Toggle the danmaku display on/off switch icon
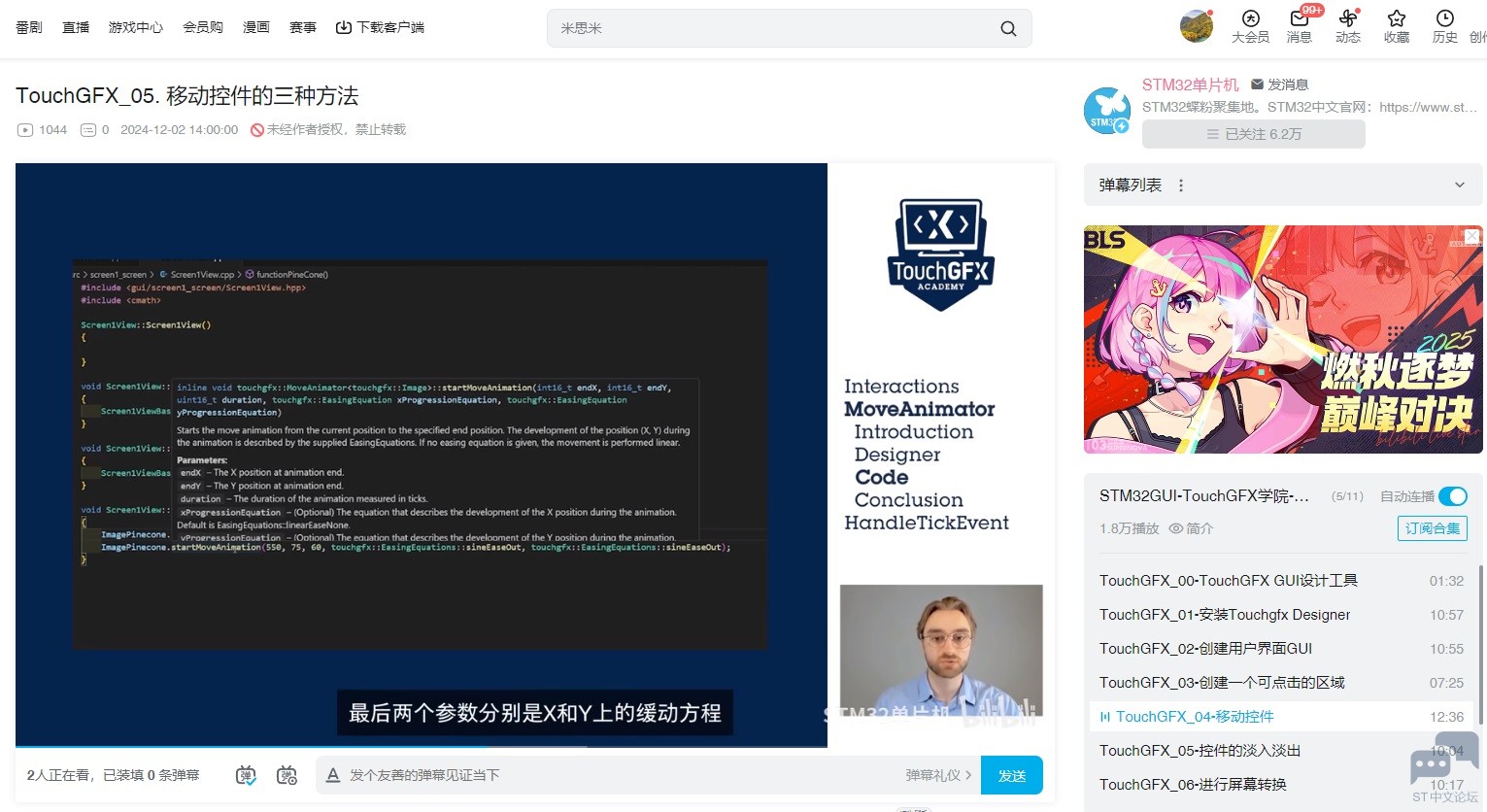This screenshot has height=812, width=1487. (246, 775)
